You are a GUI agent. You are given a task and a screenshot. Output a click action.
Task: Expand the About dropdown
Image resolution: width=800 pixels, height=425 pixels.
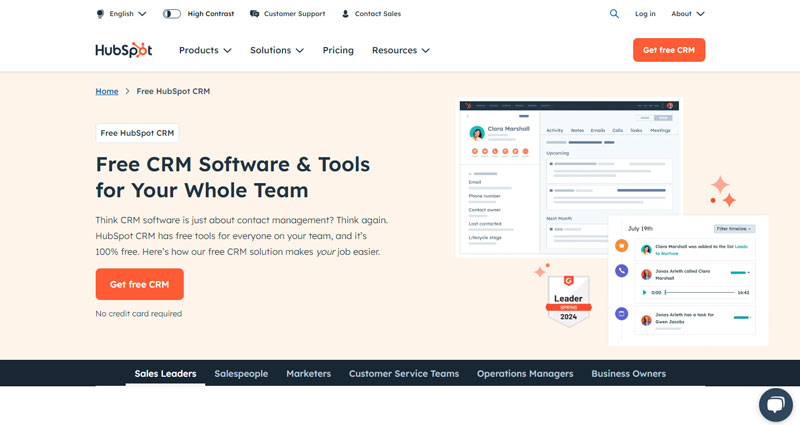tap(687, 14)
